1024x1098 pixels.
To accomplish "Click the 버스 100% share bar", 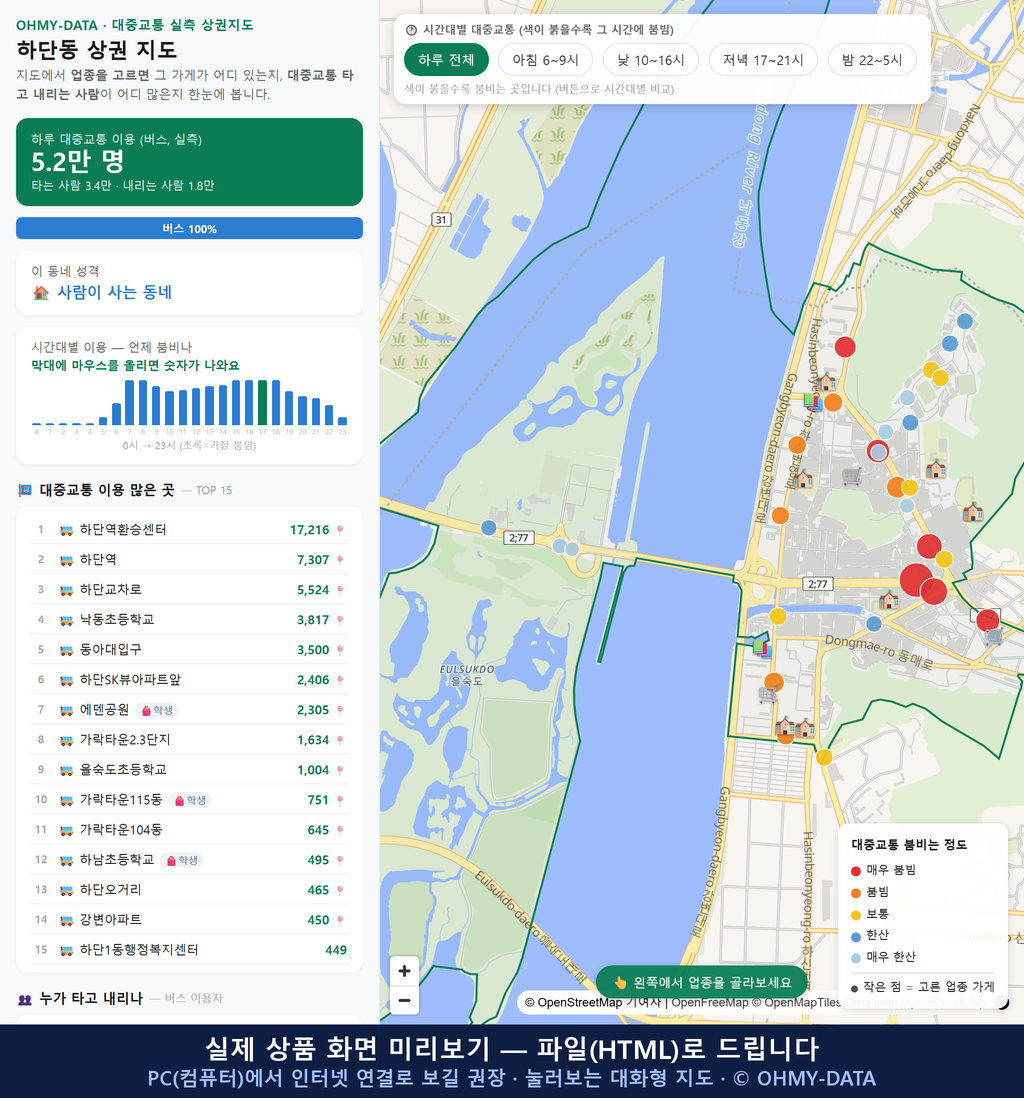I will point(189,228).
